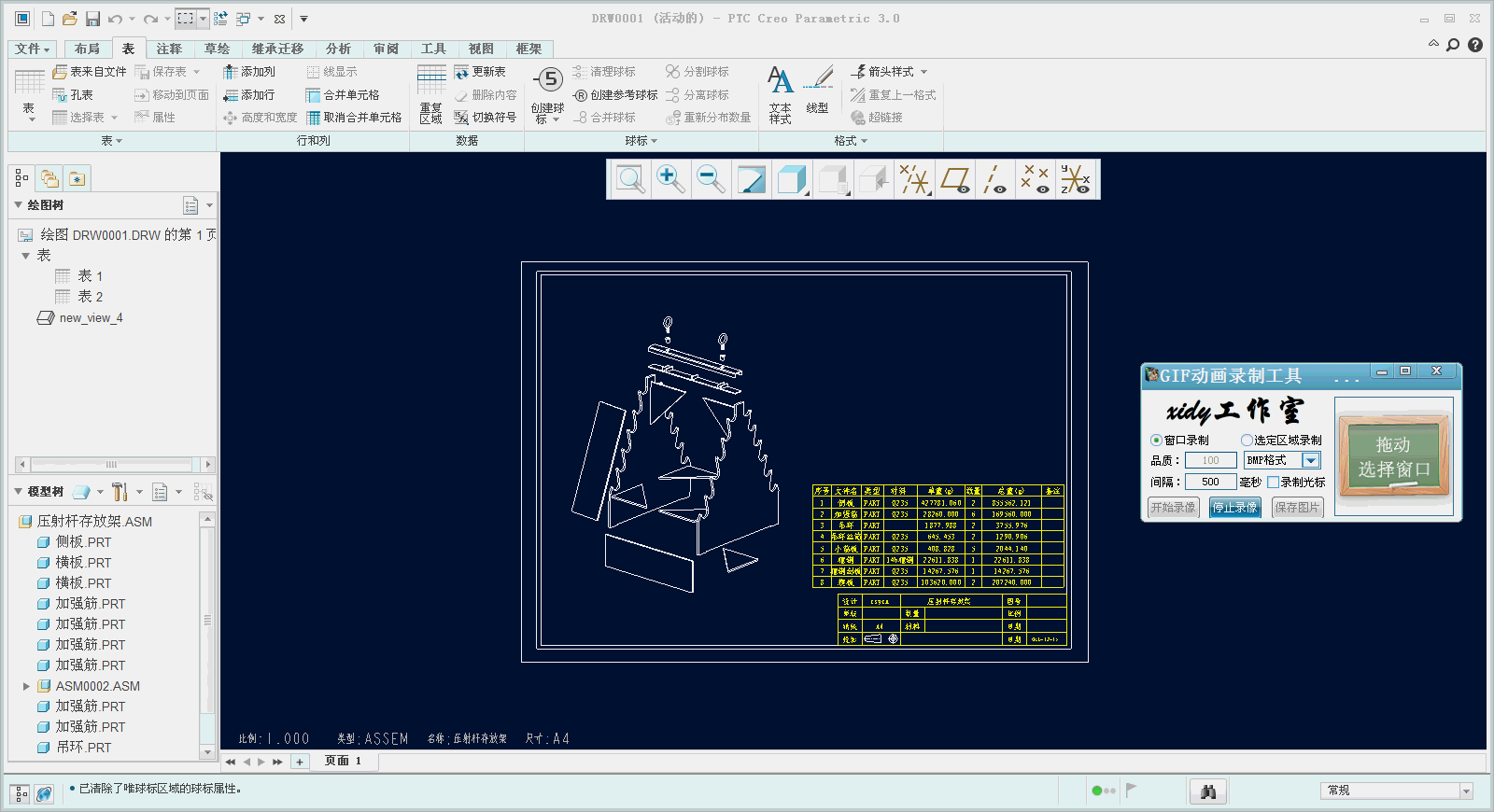Click the 间隔 500 input field
Viewport: 1494px width, 812px height.
coord(1210,482)
